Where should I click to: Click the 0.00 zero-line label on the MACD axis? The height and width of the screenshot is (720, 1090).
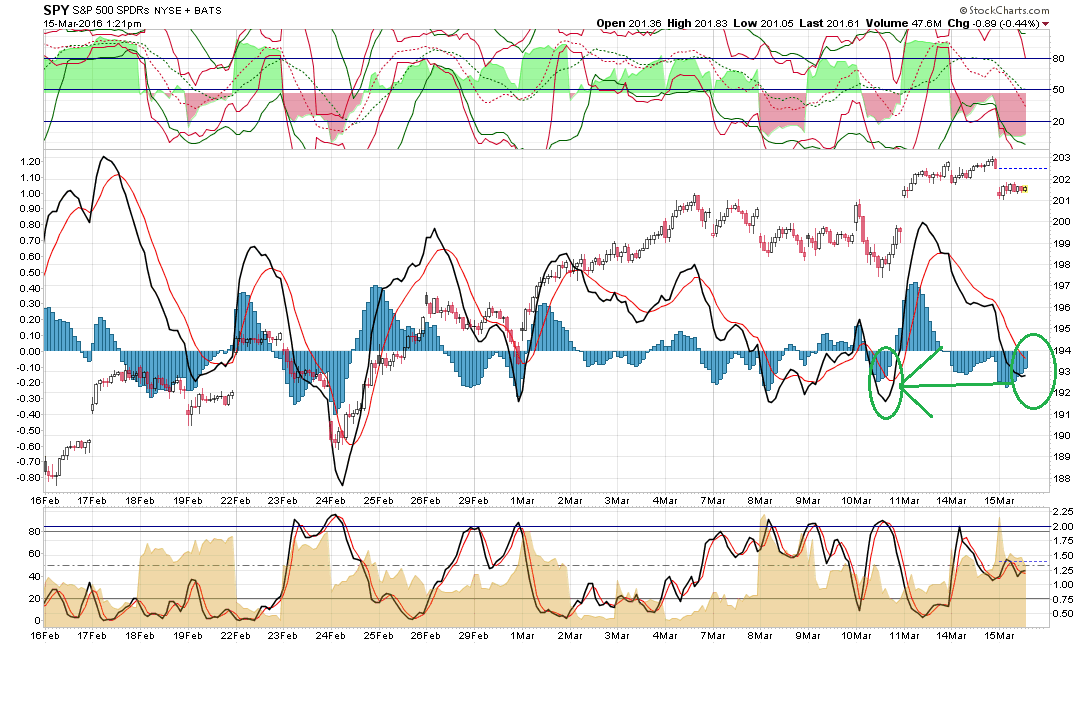tap(30, 351)
